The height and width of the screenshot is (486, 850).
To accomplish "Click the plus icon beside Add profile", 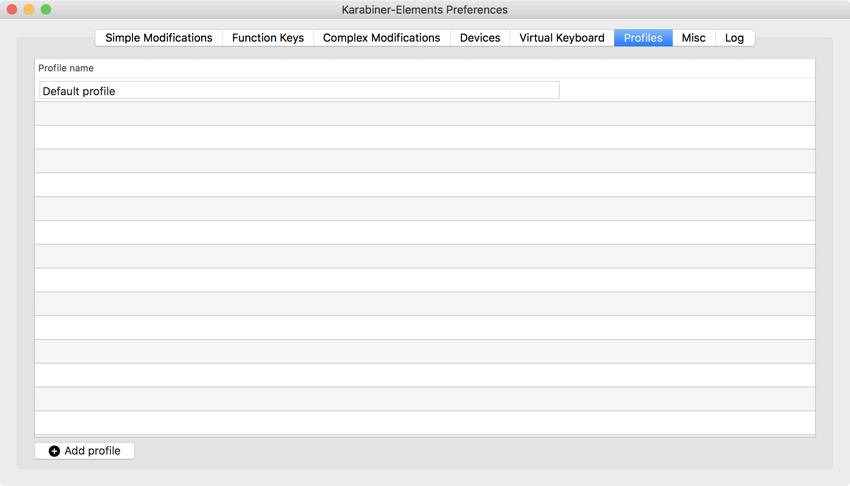I will (54, 451).
